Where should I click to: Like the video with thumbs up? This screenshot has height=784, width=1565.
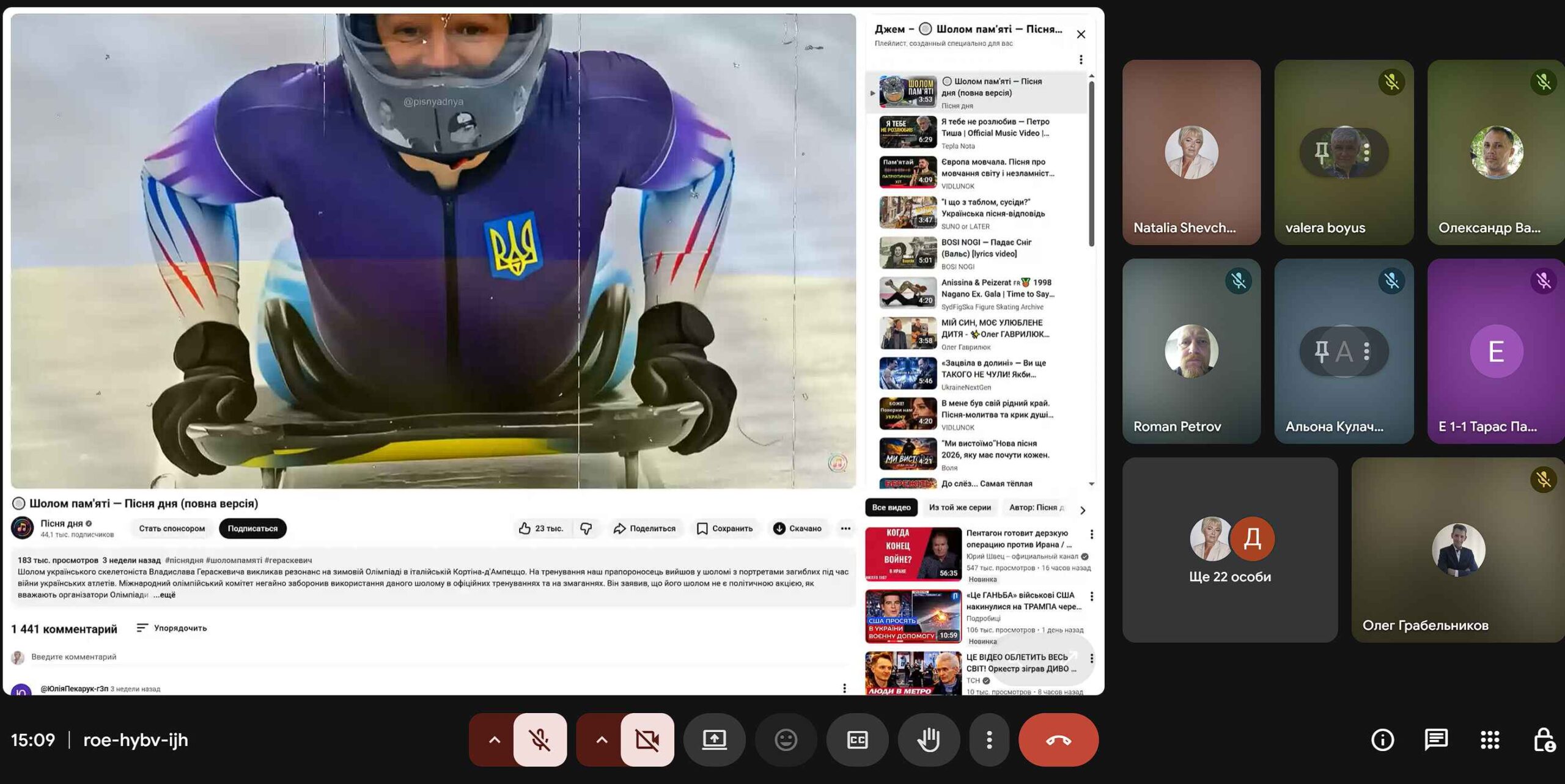[540, 529]
